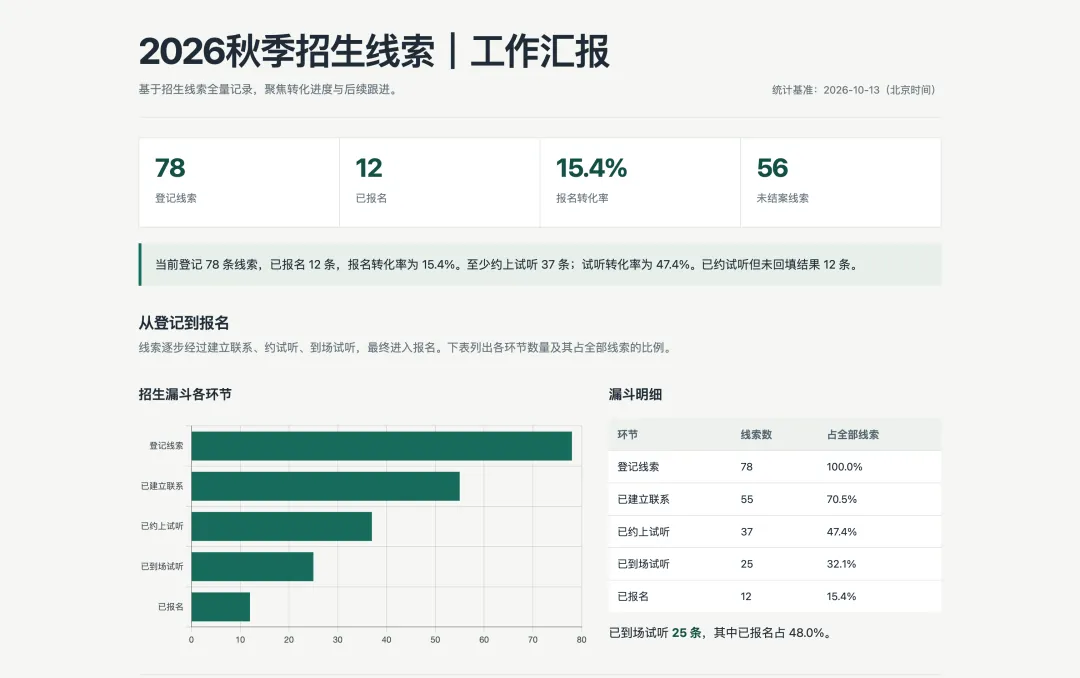The image size is (1080, 678).
Task: Click the 已到场试听 bar in the chart
Action: 252,566
